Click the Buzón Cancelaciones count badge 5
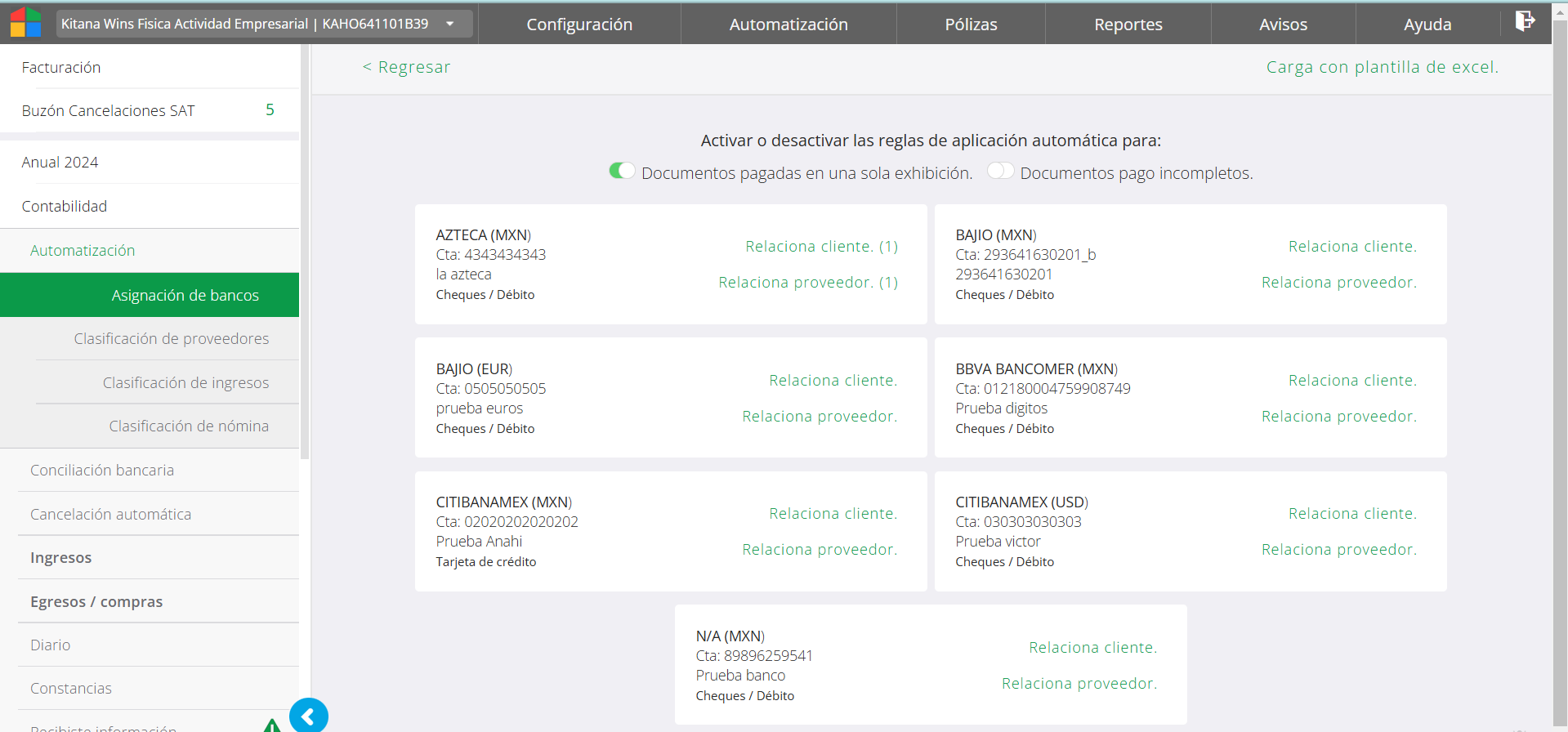Viewport: 1568px width, 732px height. pos(270,110)
